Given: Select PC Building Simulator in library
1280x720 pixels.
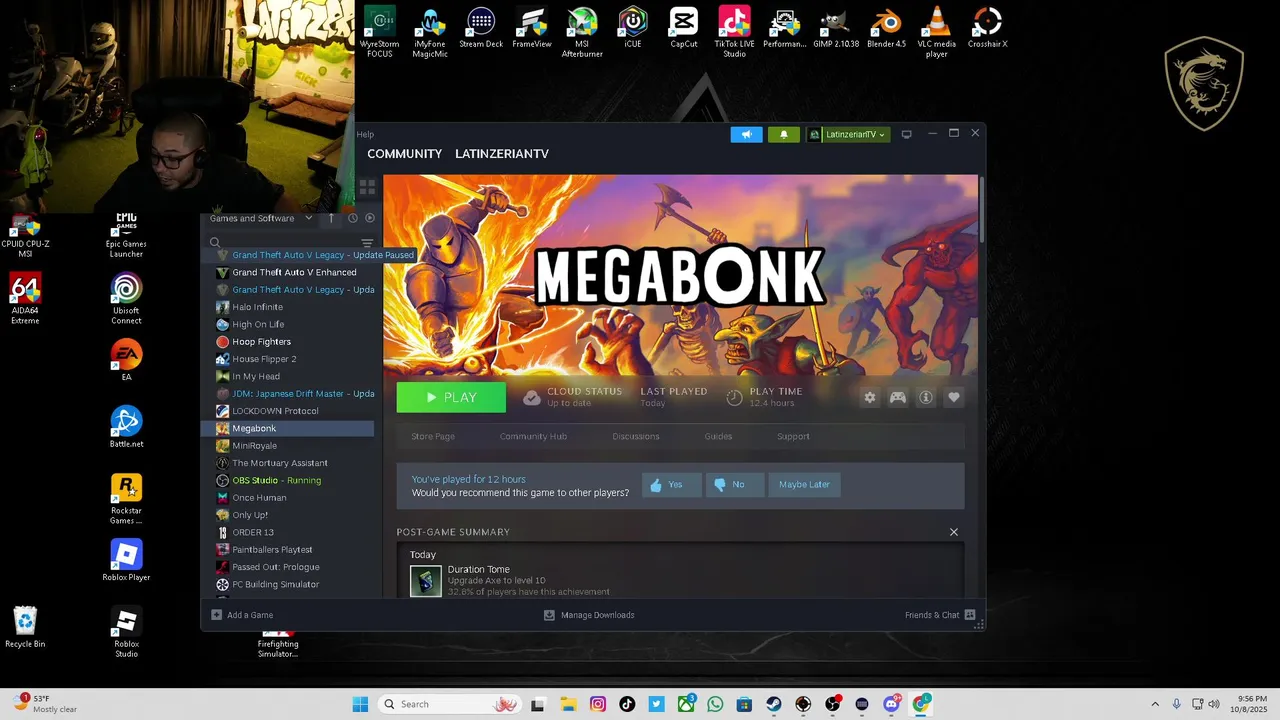Looking at the screenshot, I should tap(288, 584).
